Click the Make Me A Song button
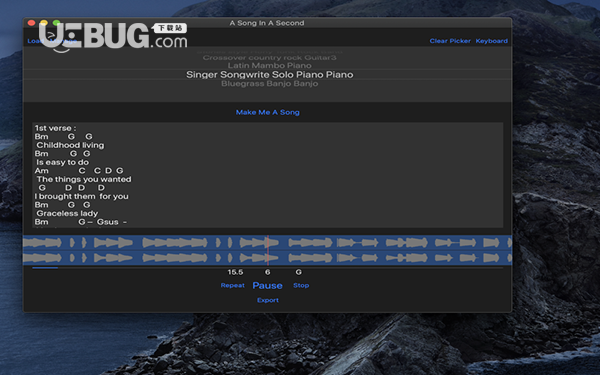This screenshot has width=600, height=375. pyautogui.click(x=267, y=112)
